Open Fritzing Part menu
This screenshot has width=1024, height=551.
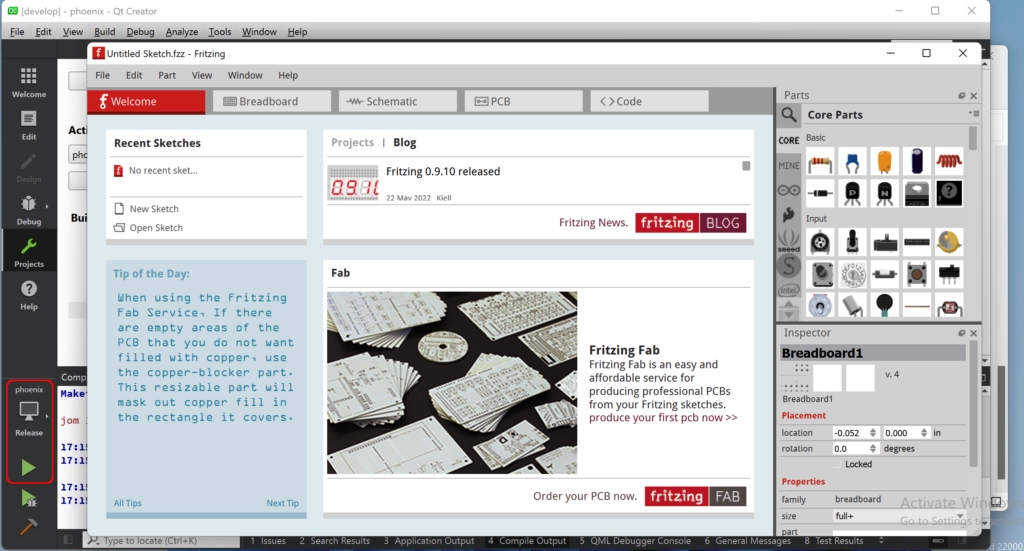click(x=167, y=75)
